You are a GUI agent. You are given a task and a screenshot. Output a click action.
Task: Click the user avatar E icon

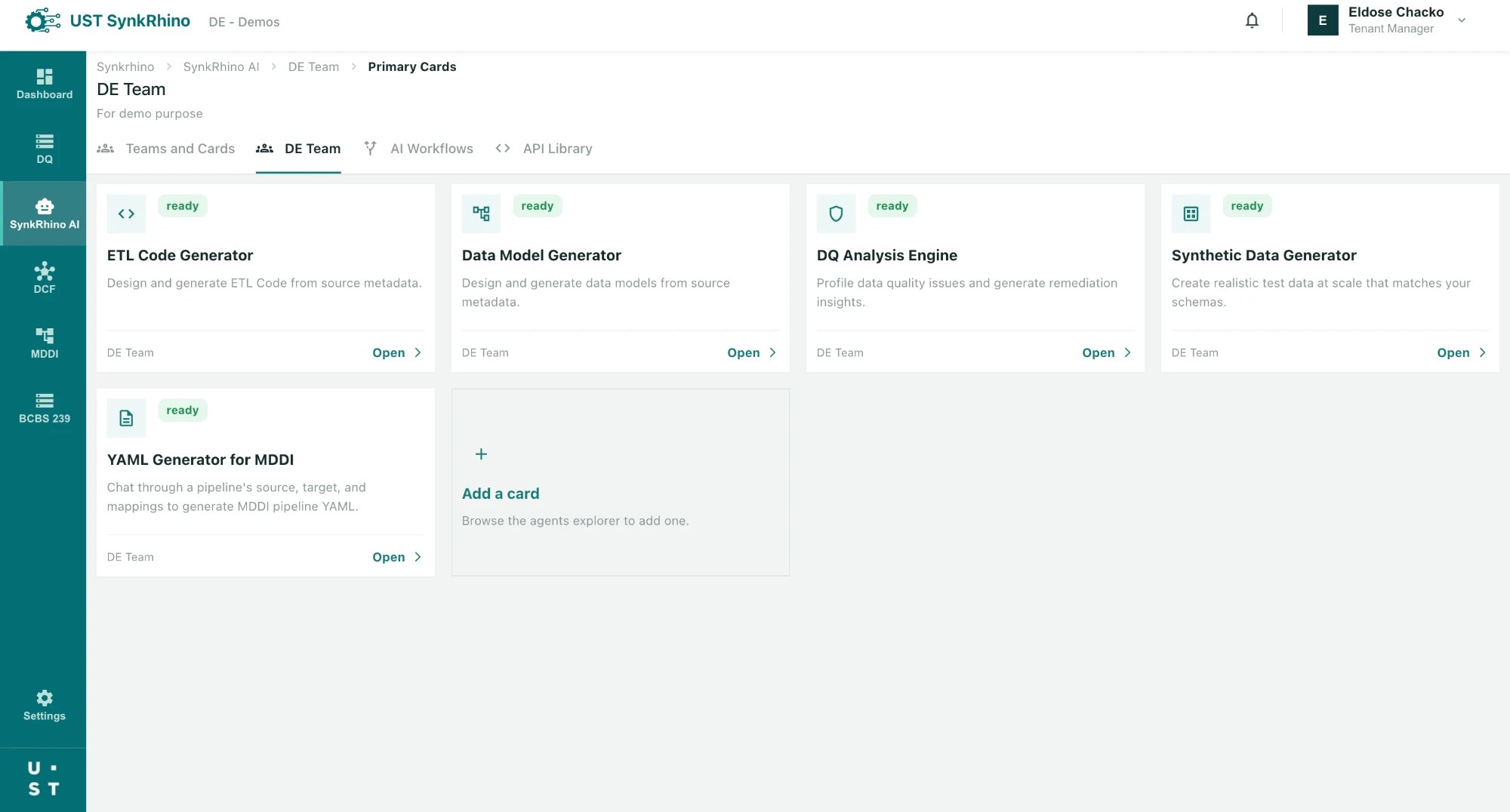(1323, 20)
